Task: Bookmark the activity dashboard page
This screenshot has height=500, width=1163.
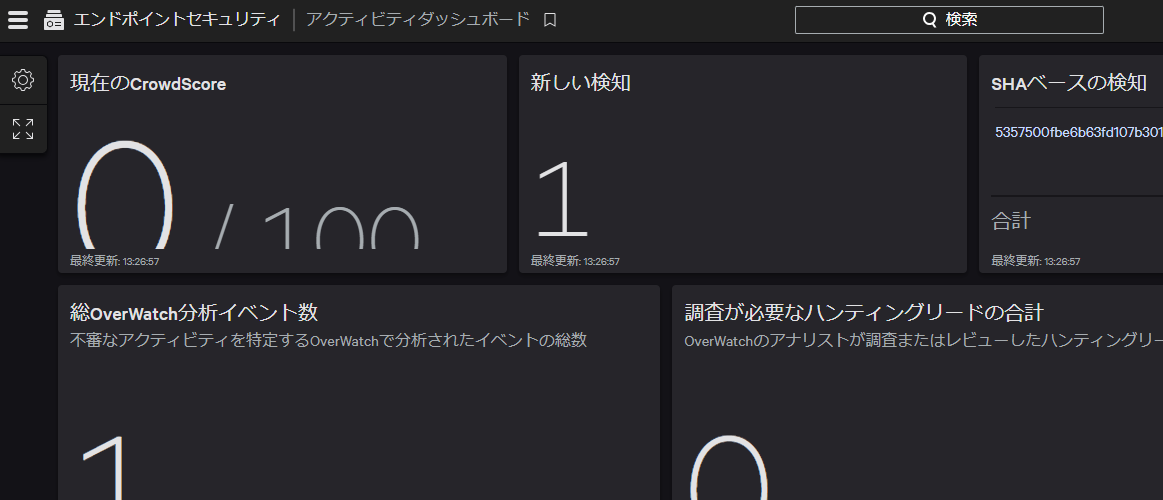Action: pos(550,20)
